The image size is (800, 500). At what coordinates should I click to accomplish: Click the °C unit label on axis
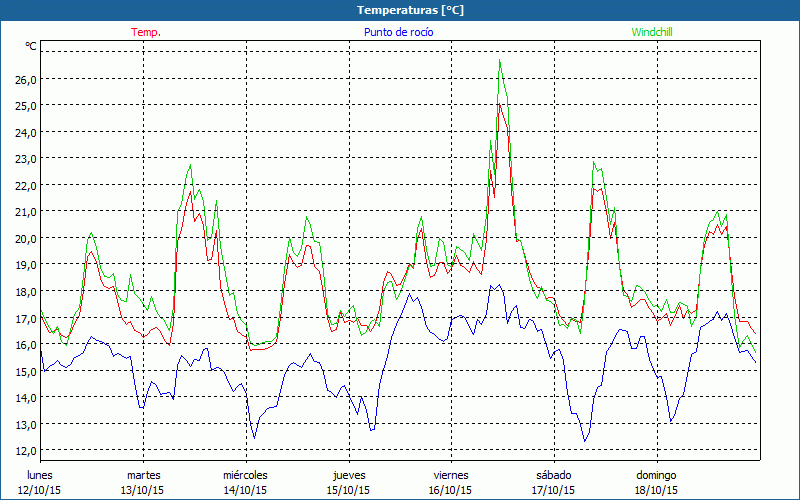(x=32, y=46)
